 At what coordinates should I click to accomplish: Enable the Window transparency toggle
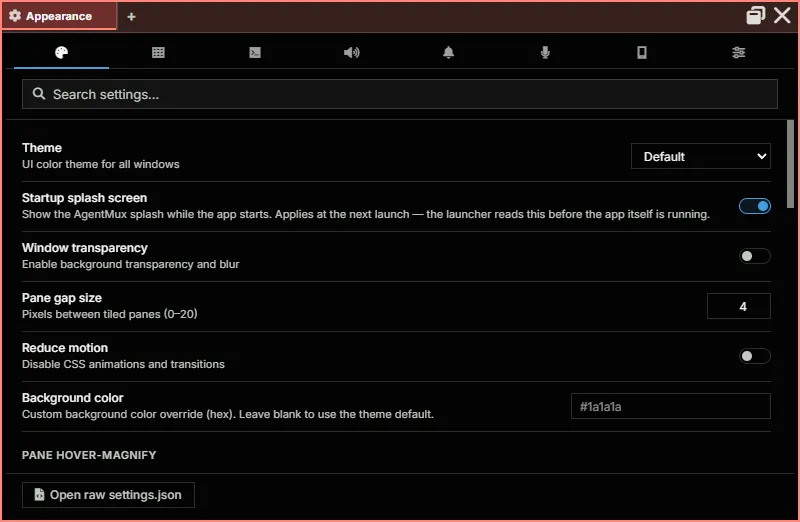pyautogui.click(x=755, y=256)
